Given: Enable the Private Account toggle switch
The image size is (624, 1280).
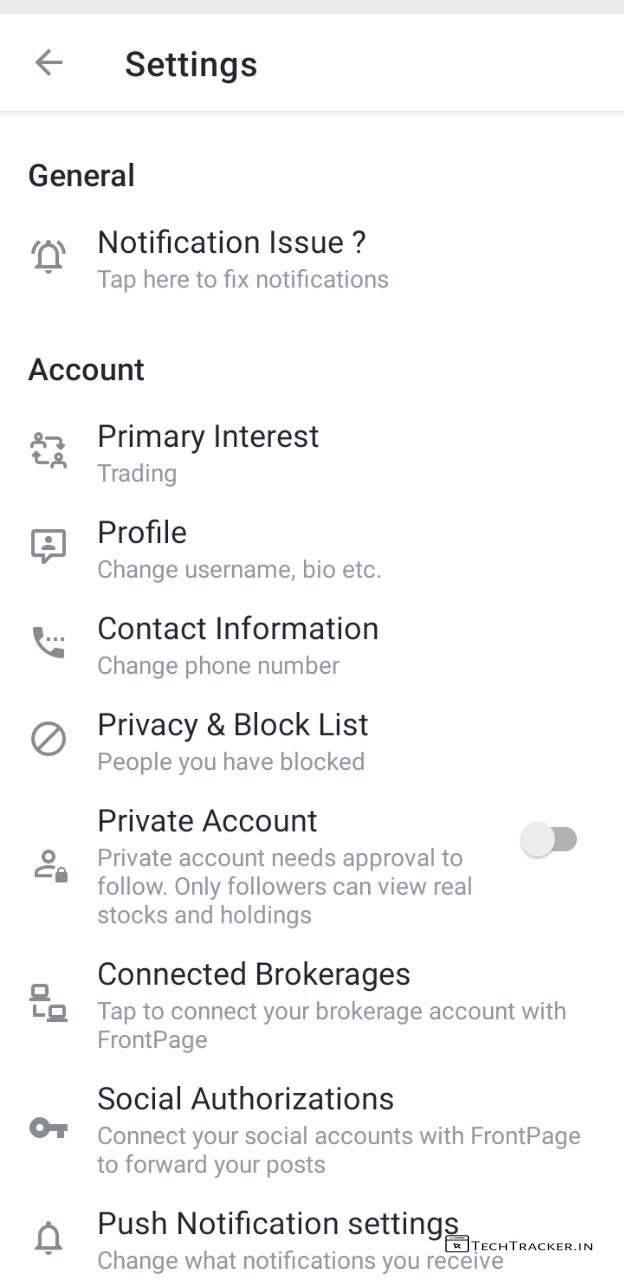Looking at the screenshot, I should coord(549,840).
